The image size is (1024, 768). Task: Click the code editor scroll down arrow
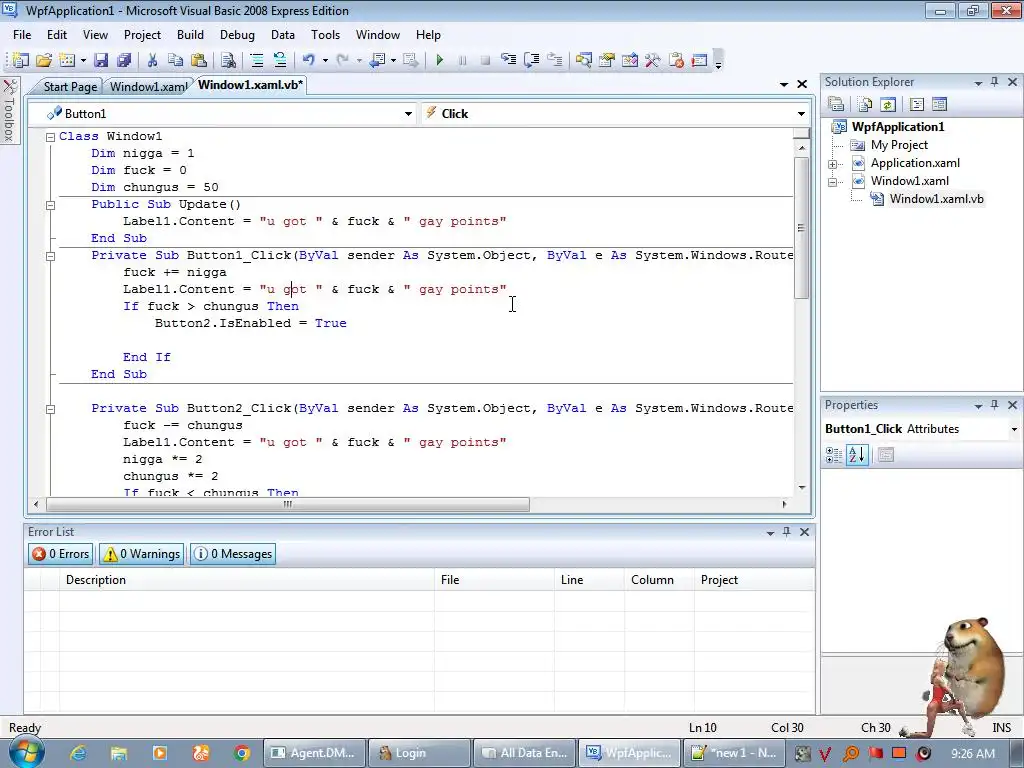[801, 488]
